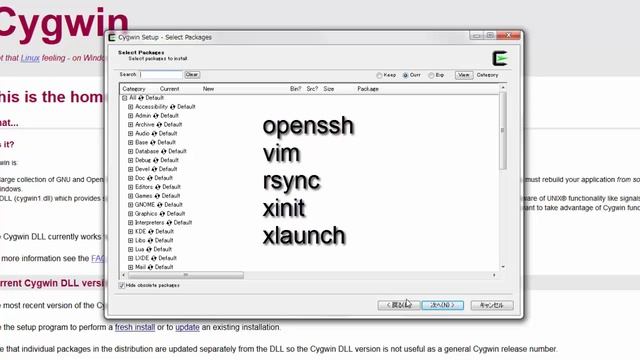Open the Linux link in page tagline
640x360 pixels.
[30, 58]
